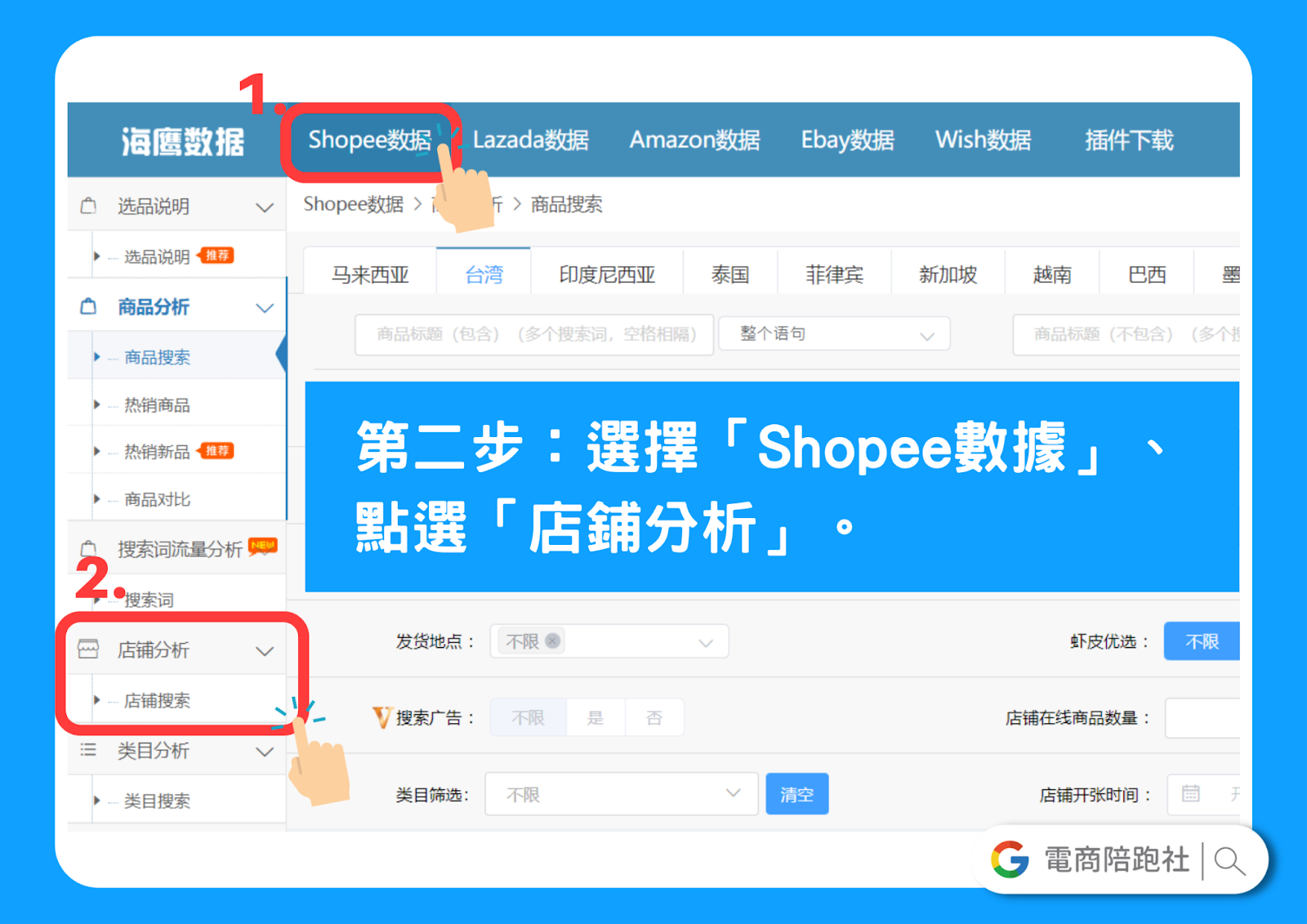Image resolution: width=1307 pixels, height=924 pixels.
Task: Open the 发货地点 dropdown
Action: coord(609,641)
